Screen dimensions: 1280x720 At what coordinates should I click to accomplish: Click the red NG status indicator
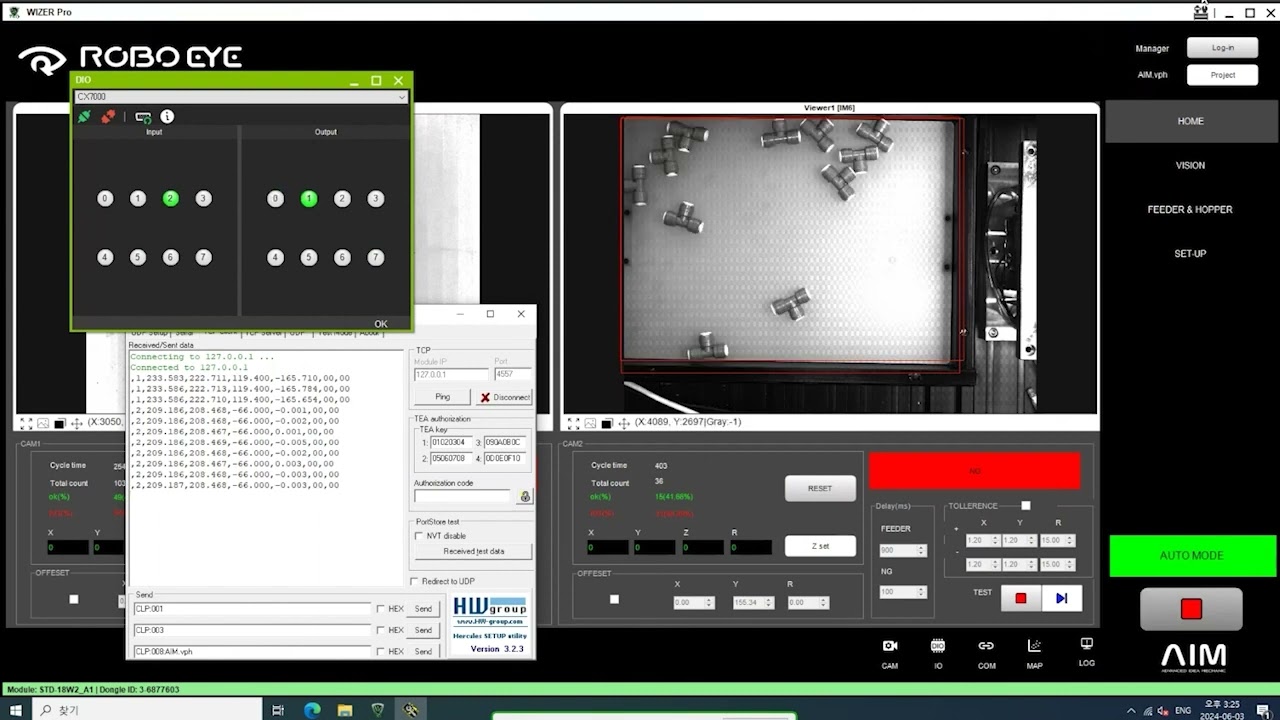(x=975, y=471)
